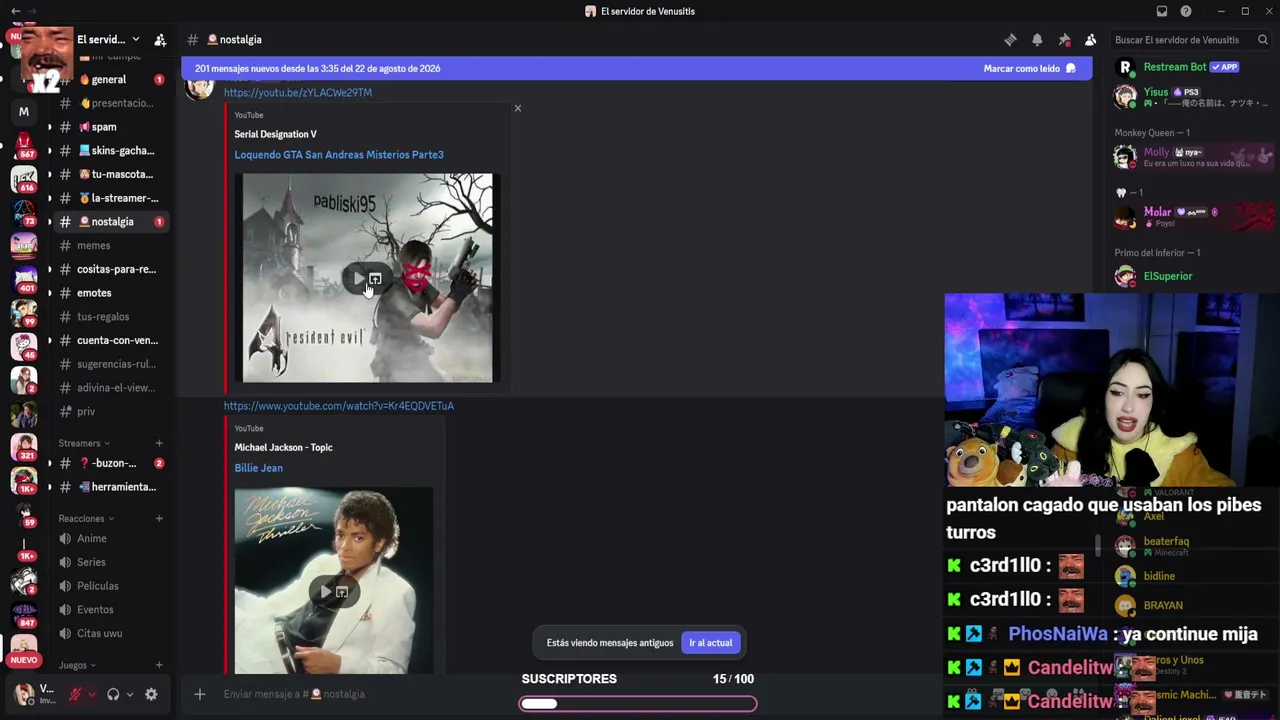
Task: Collapse the Juegos category
Action: pyautogui.click(x=77, y=665)
